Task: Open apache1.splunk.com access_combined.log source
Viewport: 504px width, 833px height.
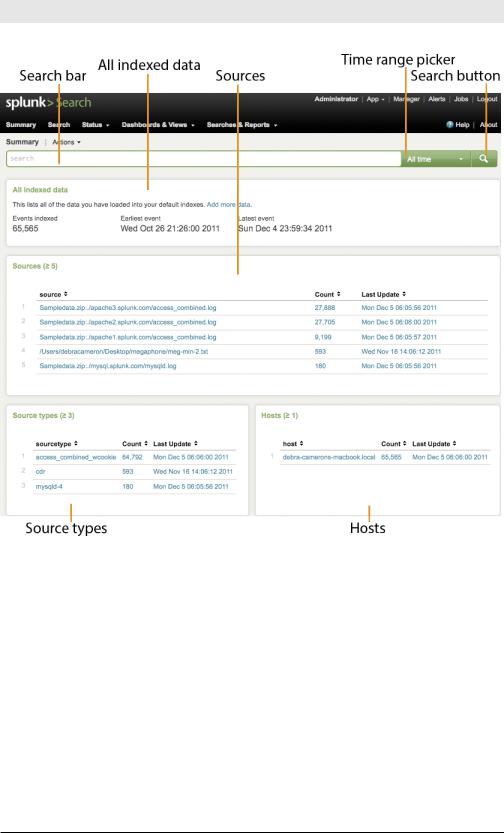Action: click(128, 337)
